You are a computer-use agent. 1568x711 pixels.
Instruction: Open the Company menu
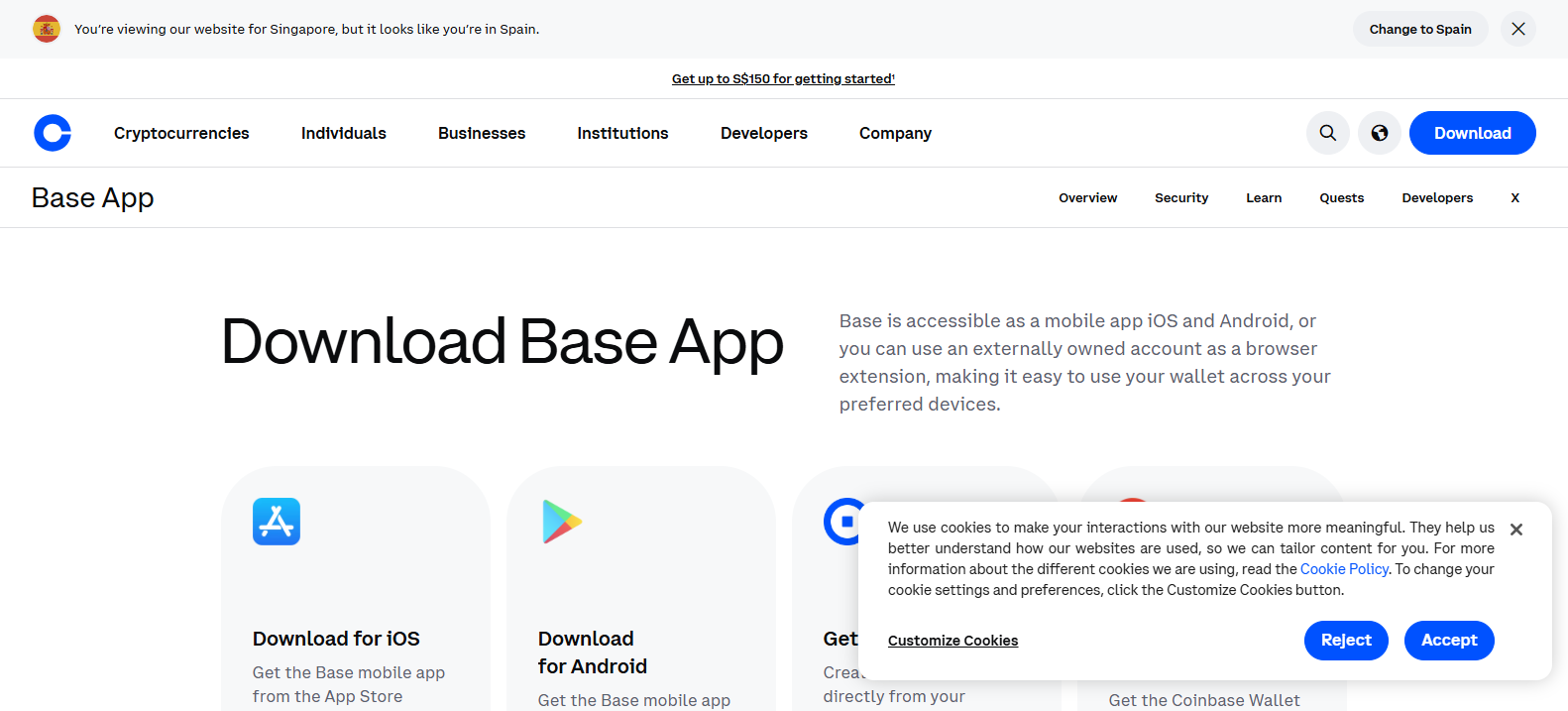pyautogui.click(x=895, y=133)
